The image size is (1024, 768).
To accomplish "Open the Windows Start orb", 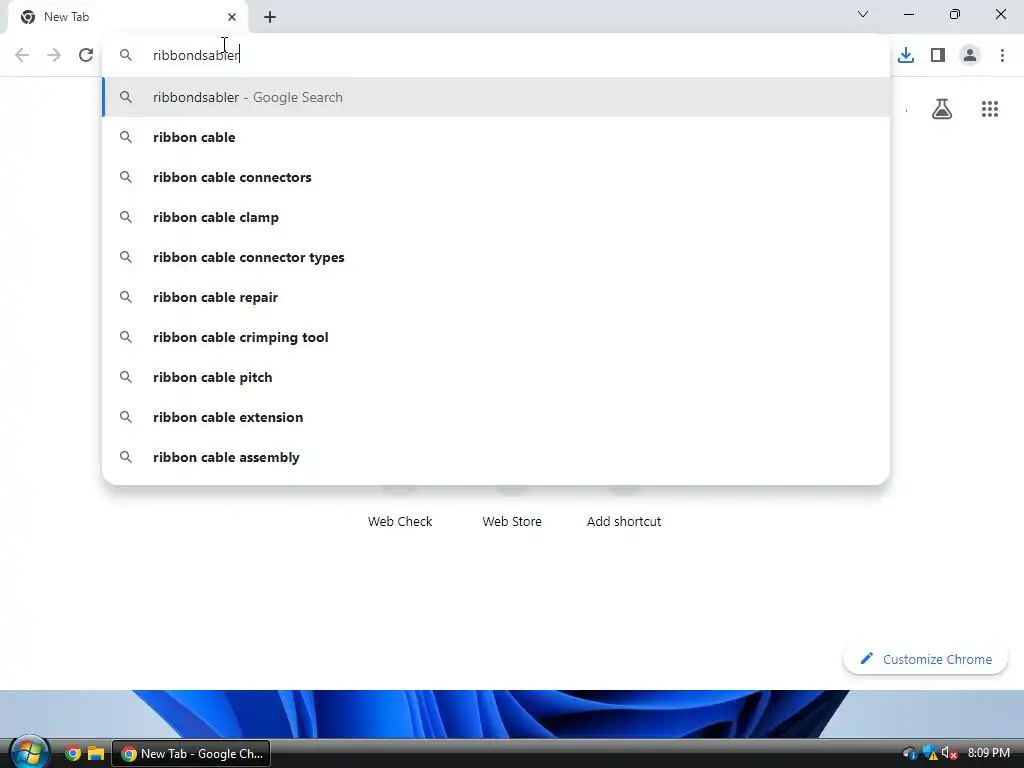I will (29, 753).
